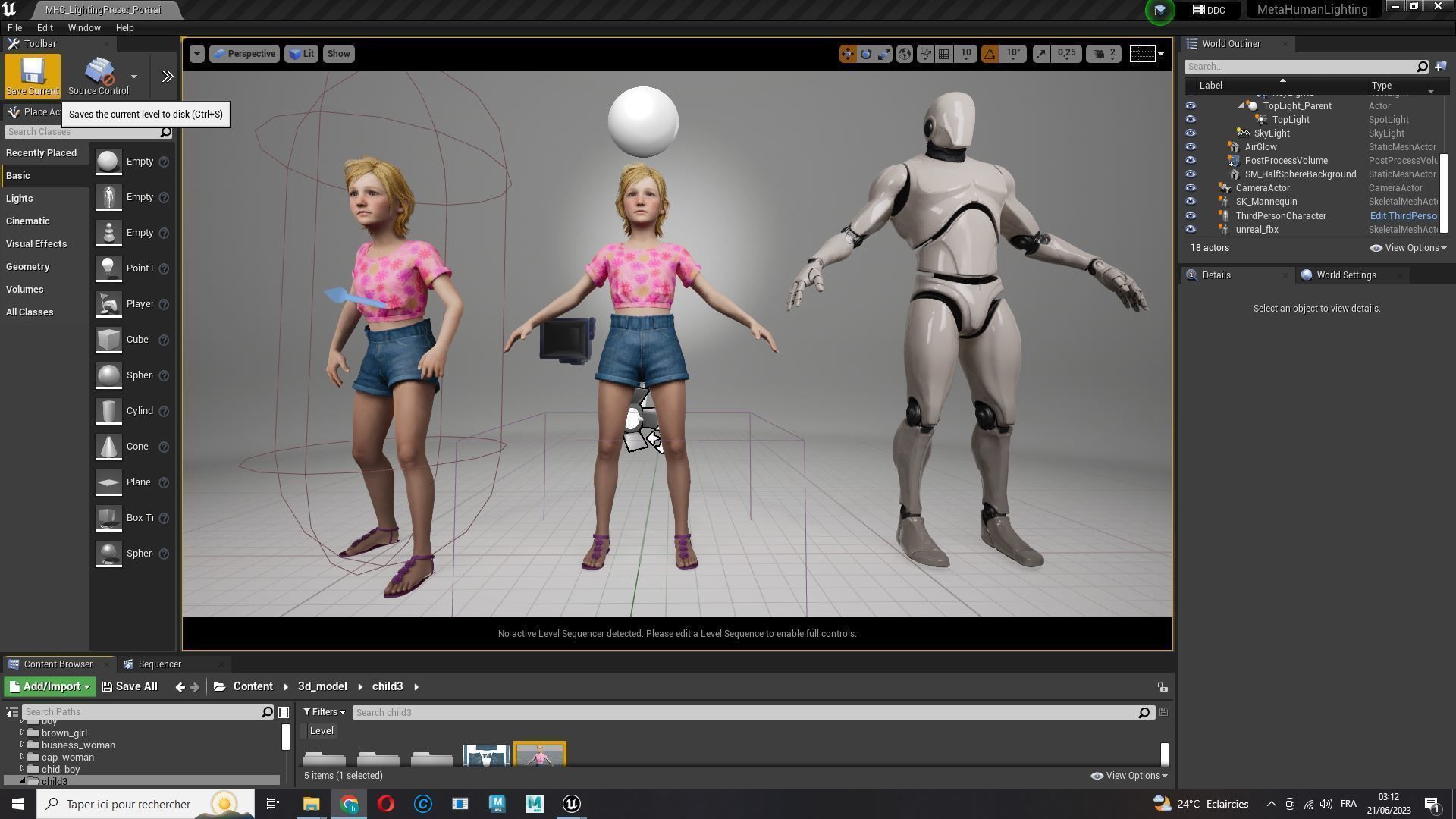Screen dimensions: 1456x819
Task: Open World Outliner View Options
Action: [1408, 248]
